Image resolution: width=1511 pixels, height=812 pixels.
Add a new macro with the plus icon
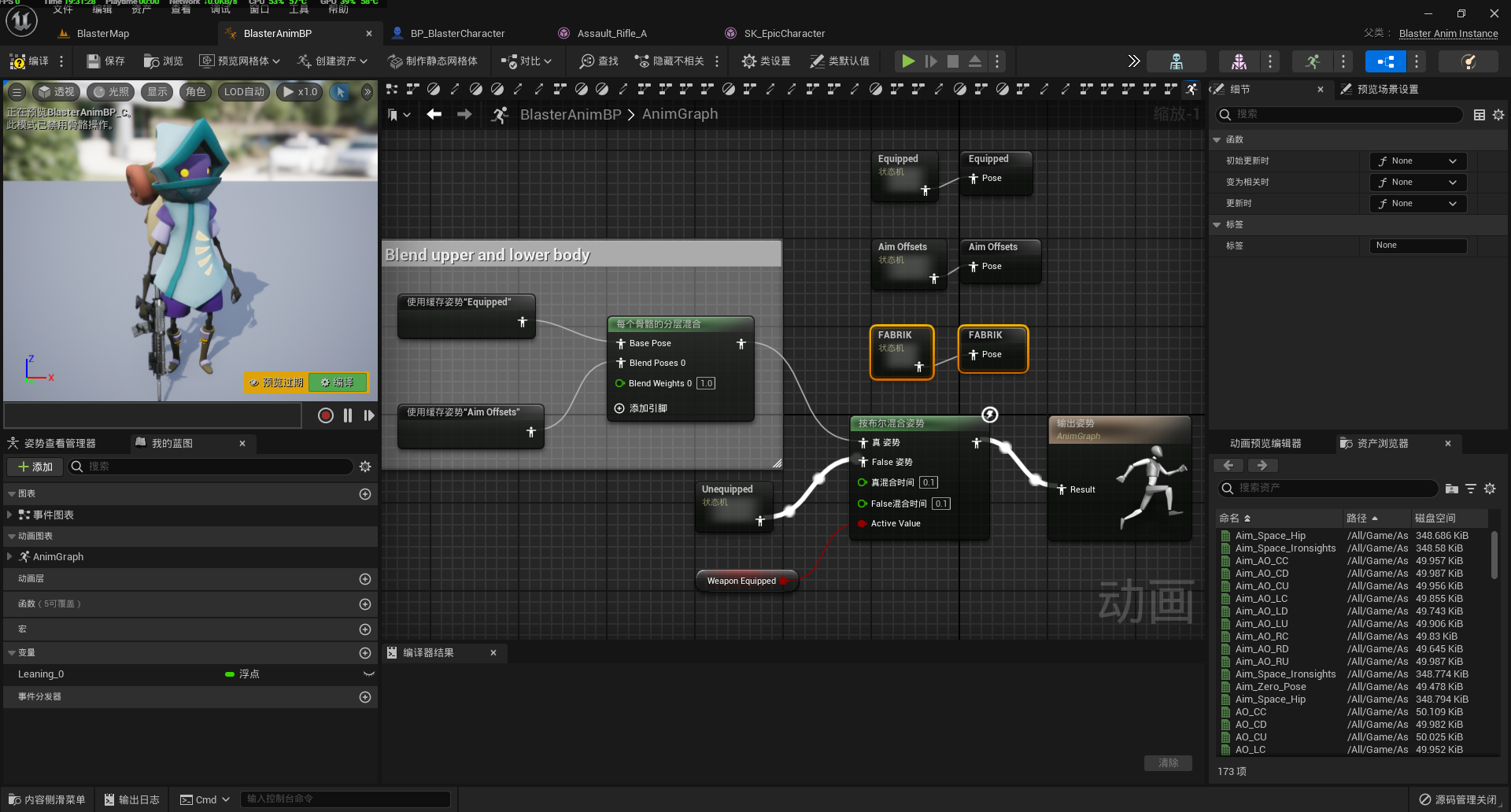click(x=365, y=629)
